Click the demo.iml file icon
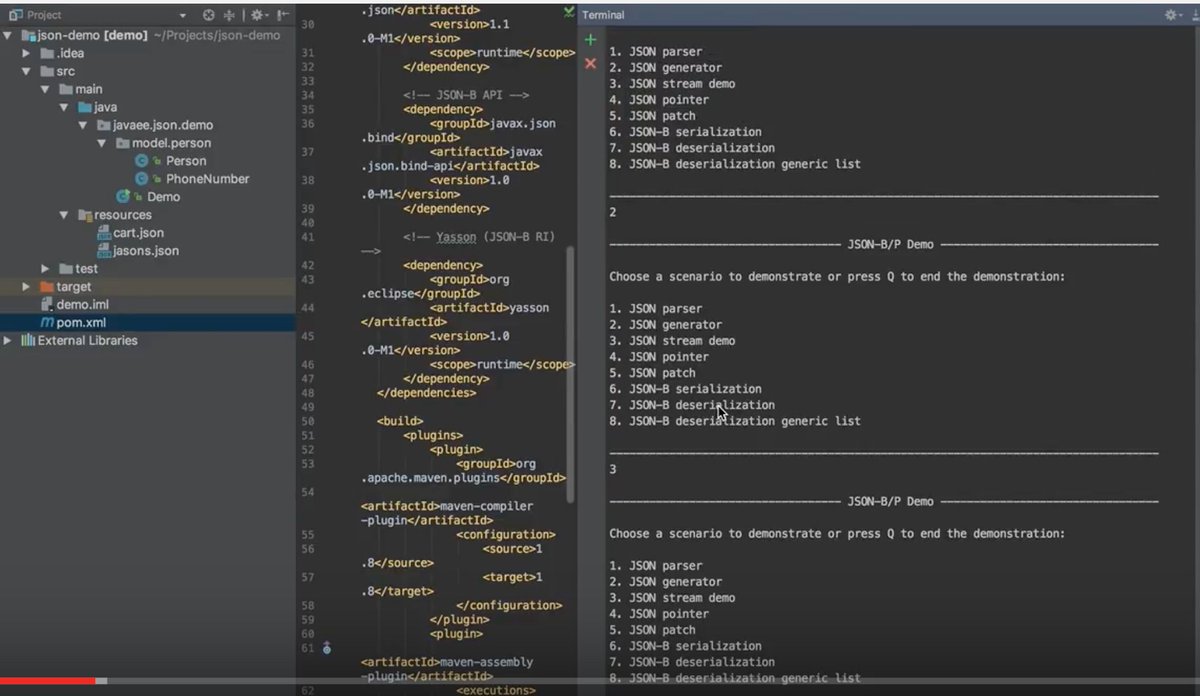The width and height of the screenshot is (1200, 696). point(47,305)
